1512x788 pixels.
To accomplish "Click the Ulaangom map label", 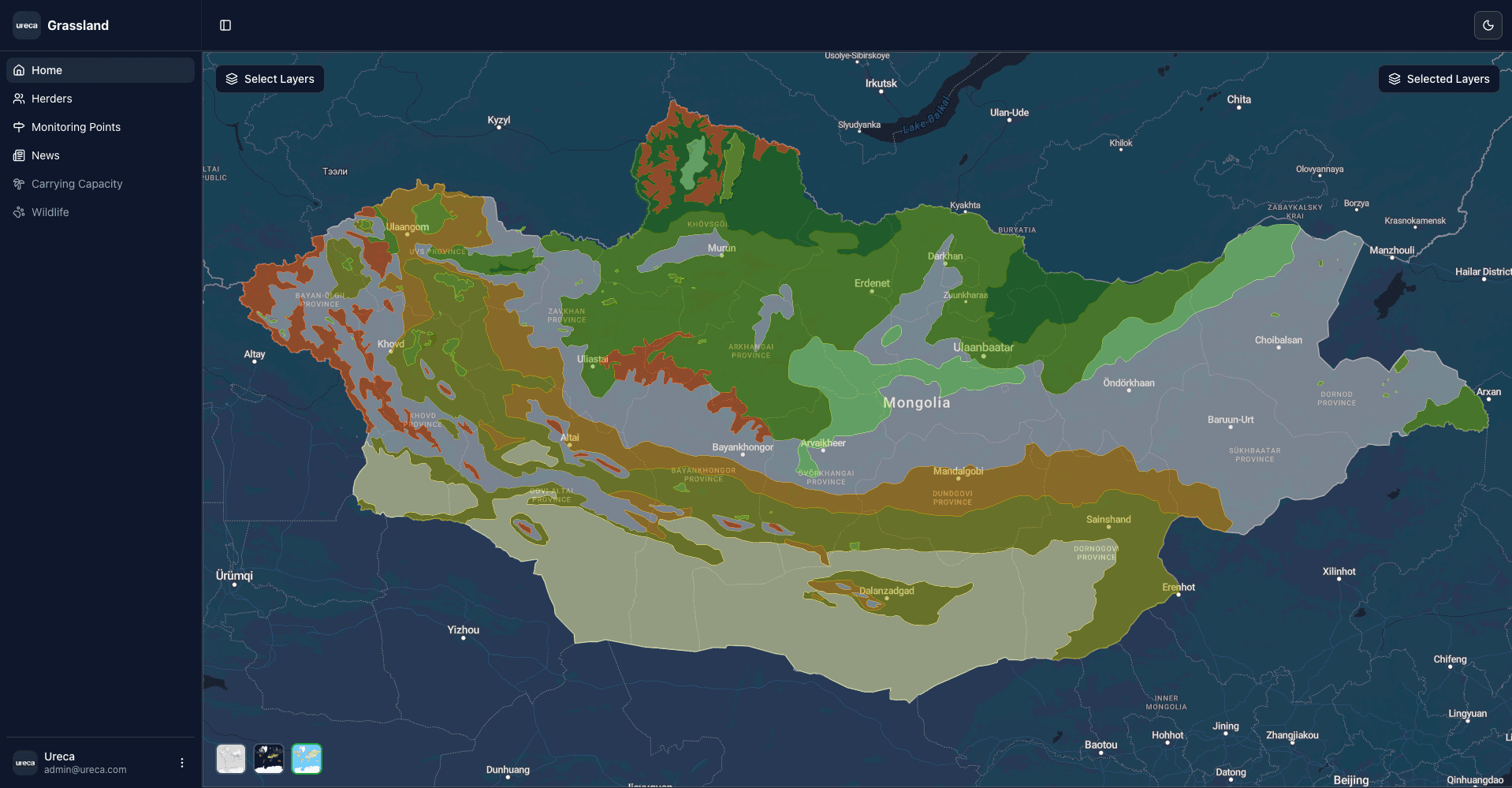I will 408,227.
